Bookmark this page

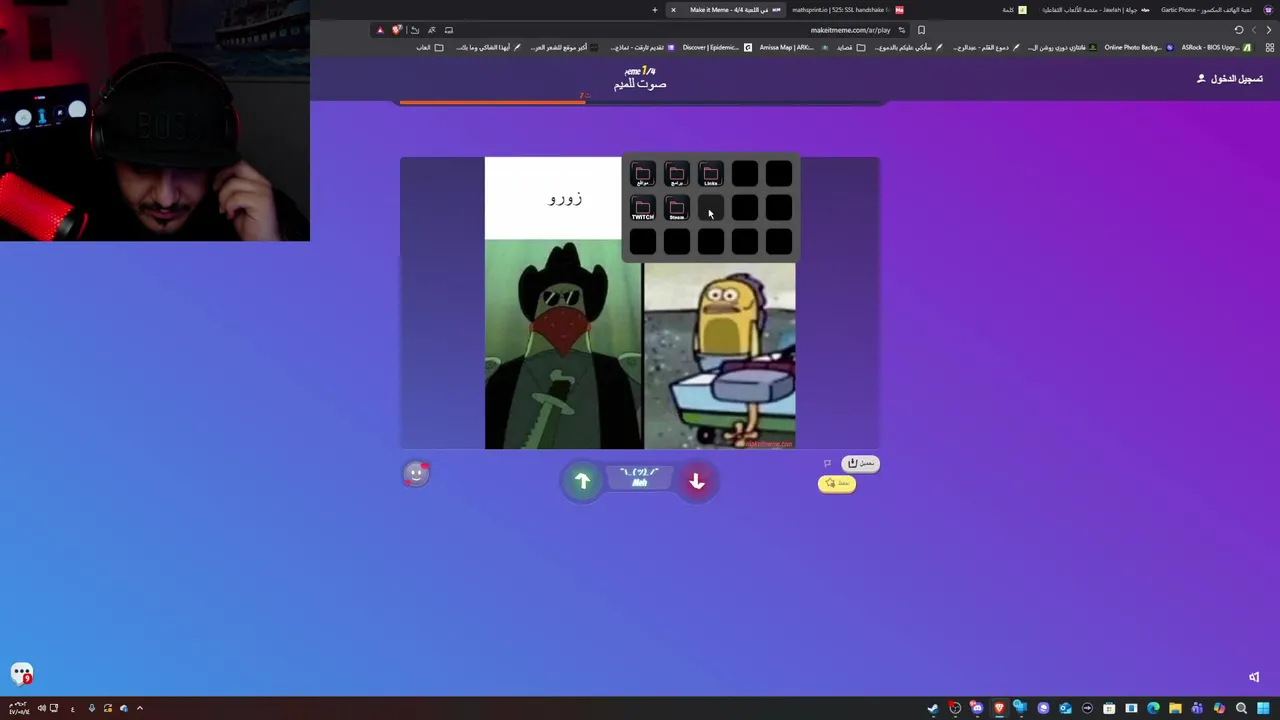pyautogui.click(x=921, y=30)
